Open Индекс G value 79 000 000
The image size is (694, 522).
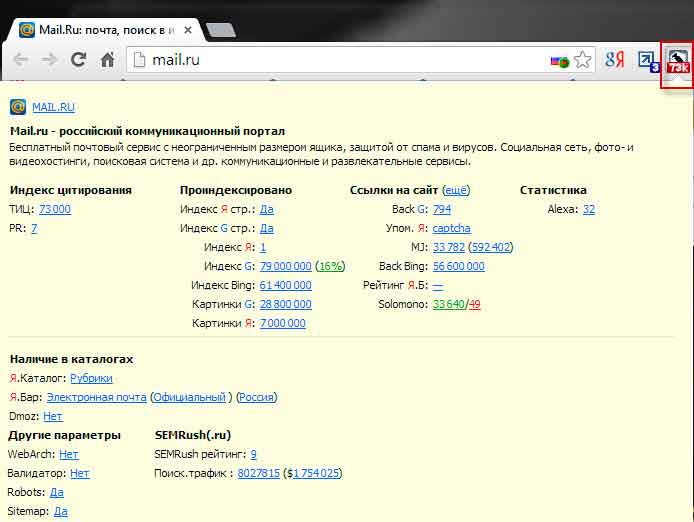pos(285,266)
